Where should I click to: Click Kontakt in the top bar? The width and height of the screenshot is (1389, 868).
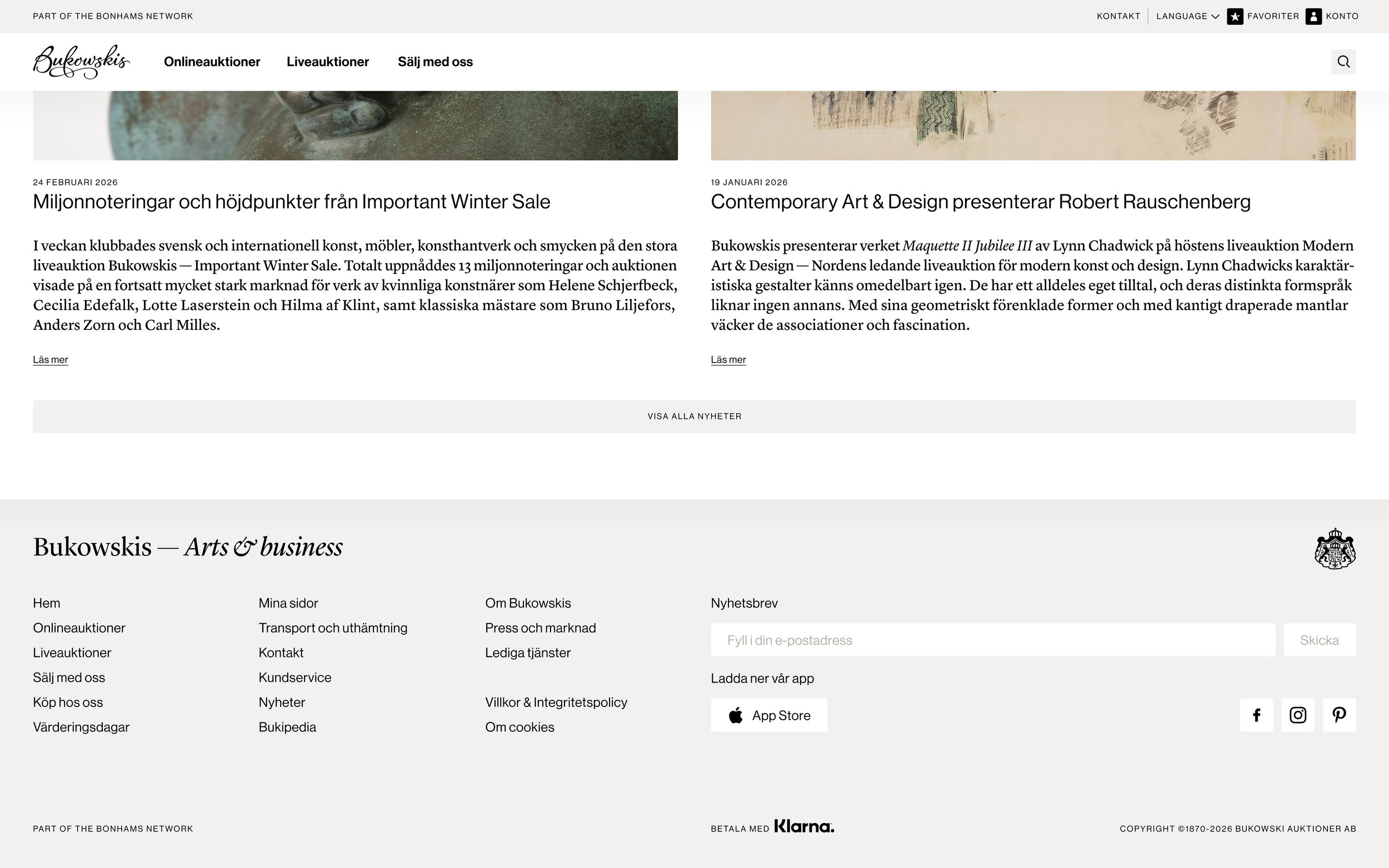pyautogui.click(x=1118, y=16)
